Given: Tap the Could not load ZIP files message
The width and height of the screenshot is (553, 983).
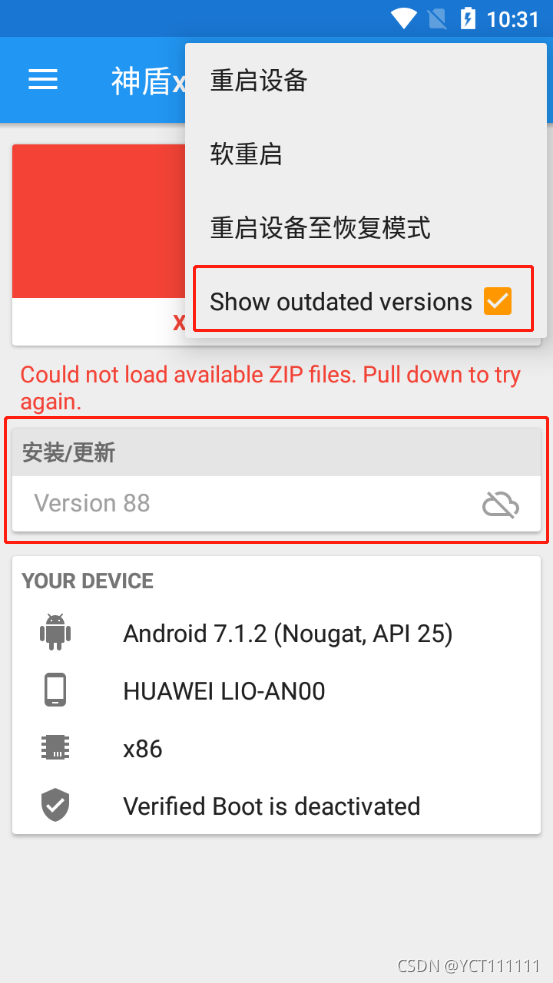Looking at the screenshot, I should tap(270, 387).
